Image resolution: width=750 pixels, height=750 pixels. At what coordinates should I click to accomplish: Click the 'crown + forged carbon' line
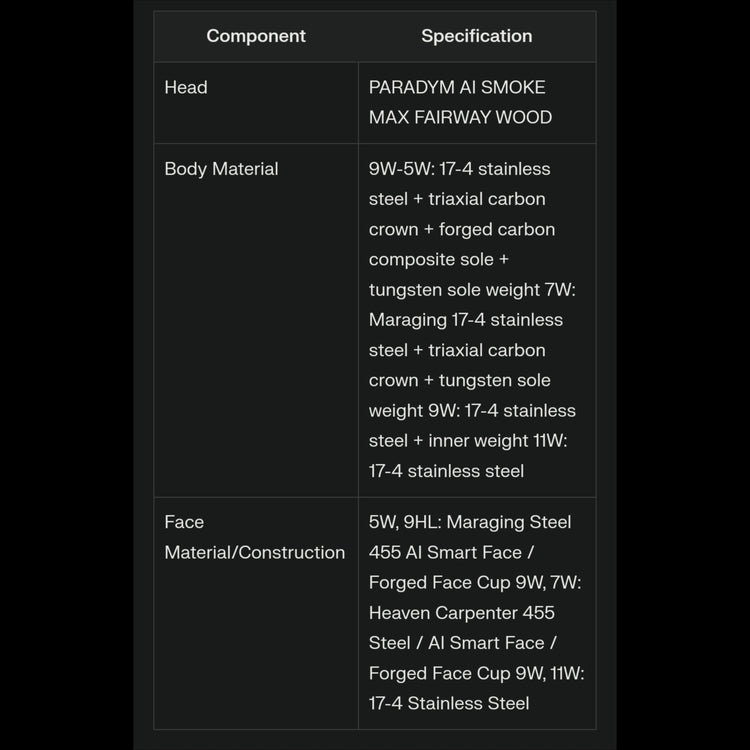tap(461, 229)
